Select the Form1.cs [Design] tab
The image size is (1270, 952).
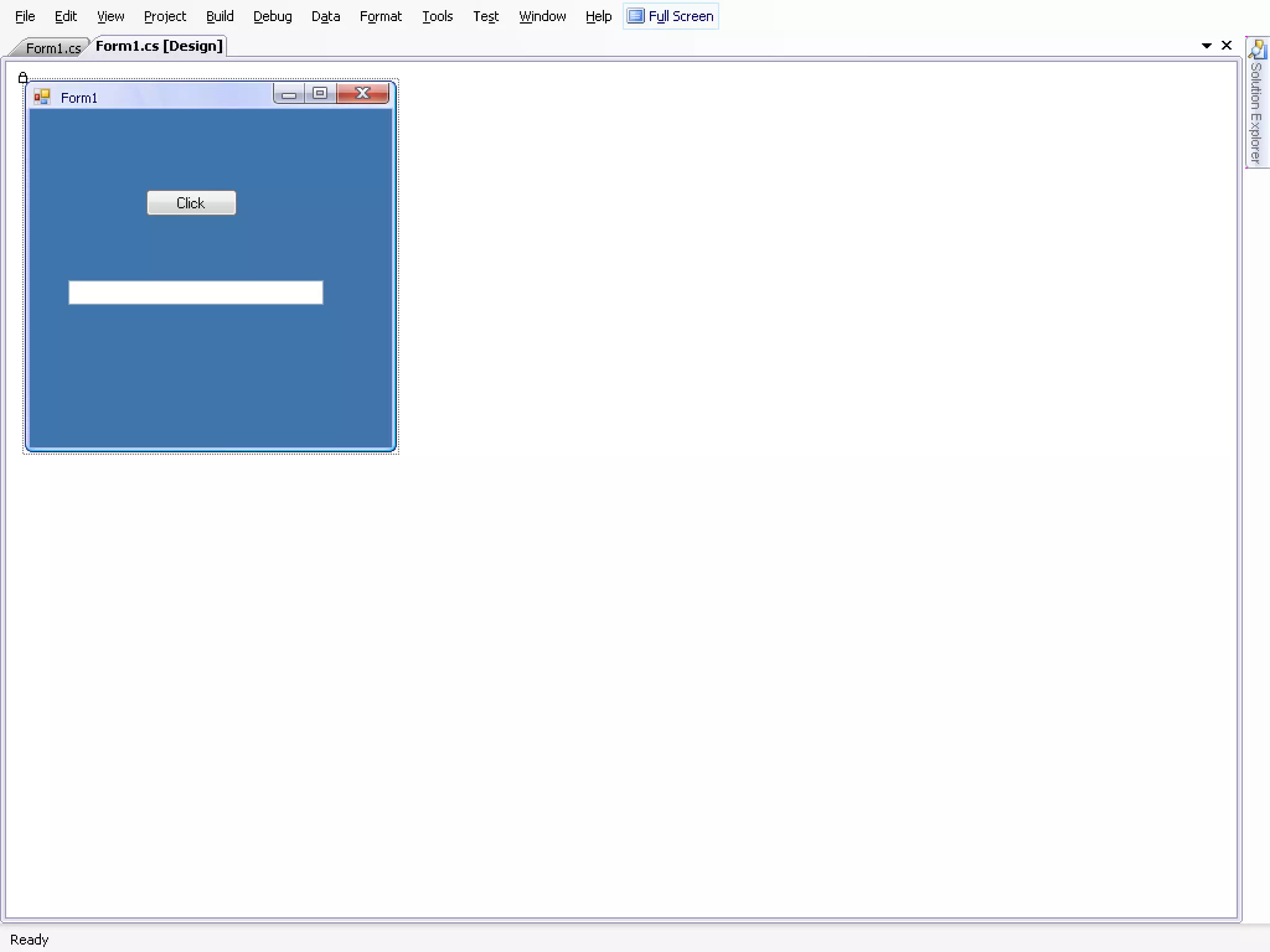point(159,46)
